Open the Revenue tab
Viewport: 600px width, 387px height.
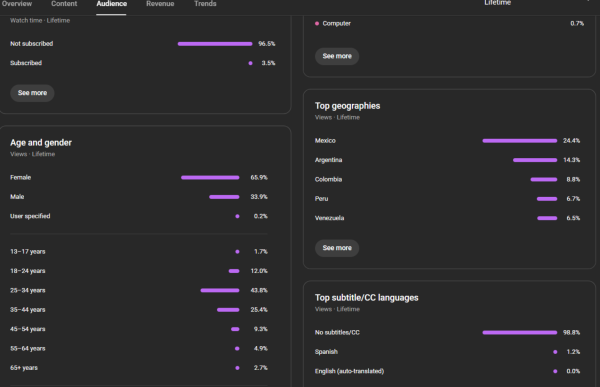pos(160,4)
